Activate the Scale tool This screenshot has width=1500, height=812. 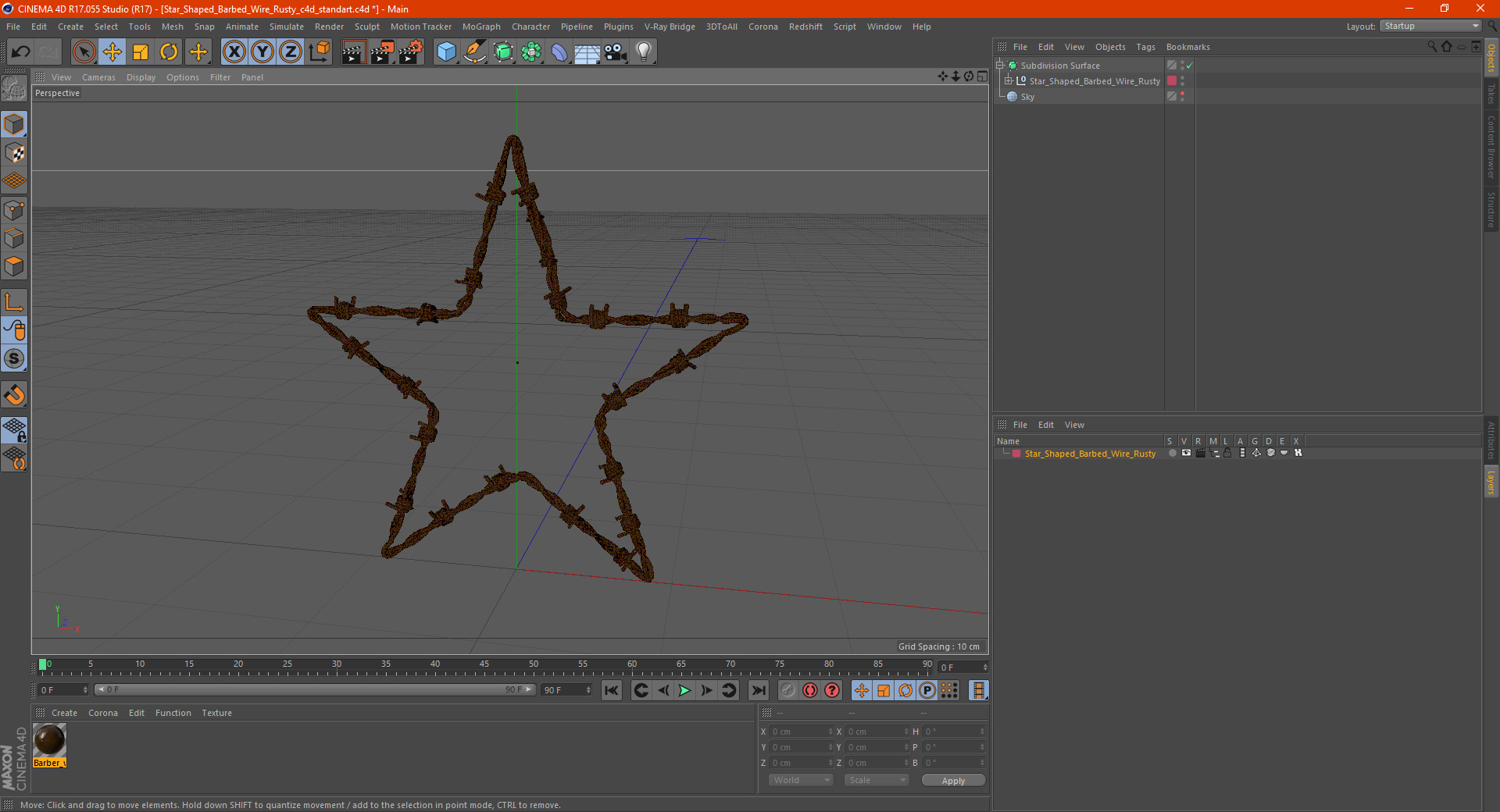[x=141, y=52]
